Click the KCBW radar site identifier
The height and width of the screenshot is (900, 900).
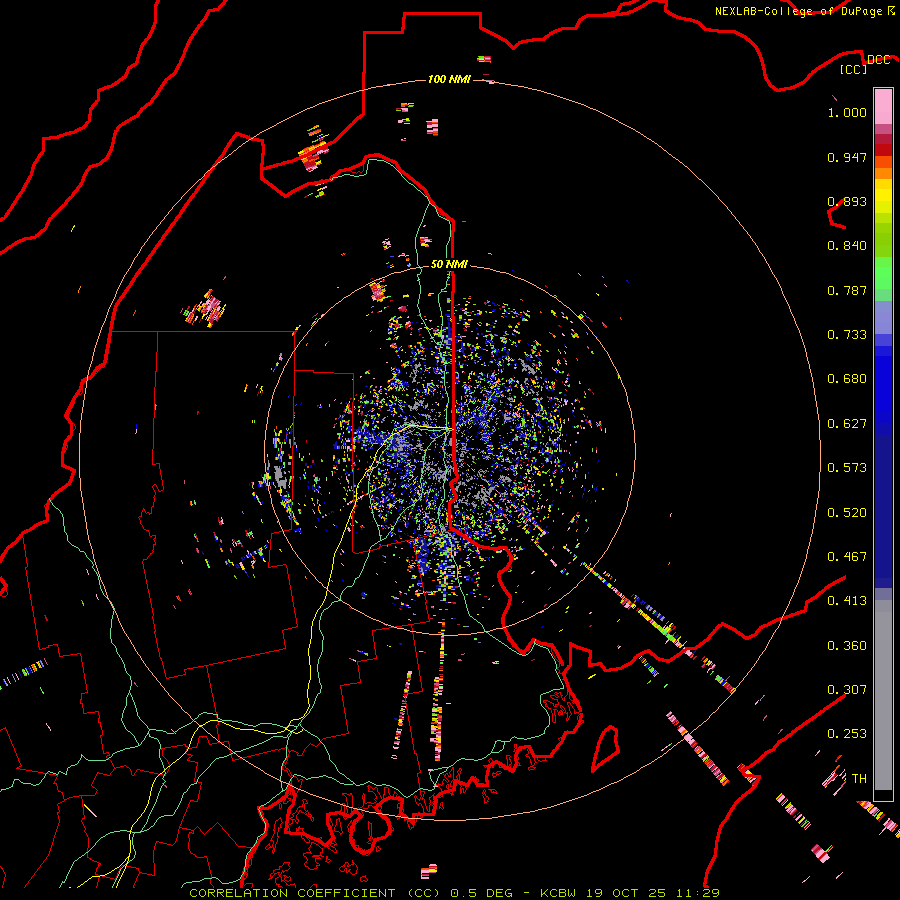[559, 893]
